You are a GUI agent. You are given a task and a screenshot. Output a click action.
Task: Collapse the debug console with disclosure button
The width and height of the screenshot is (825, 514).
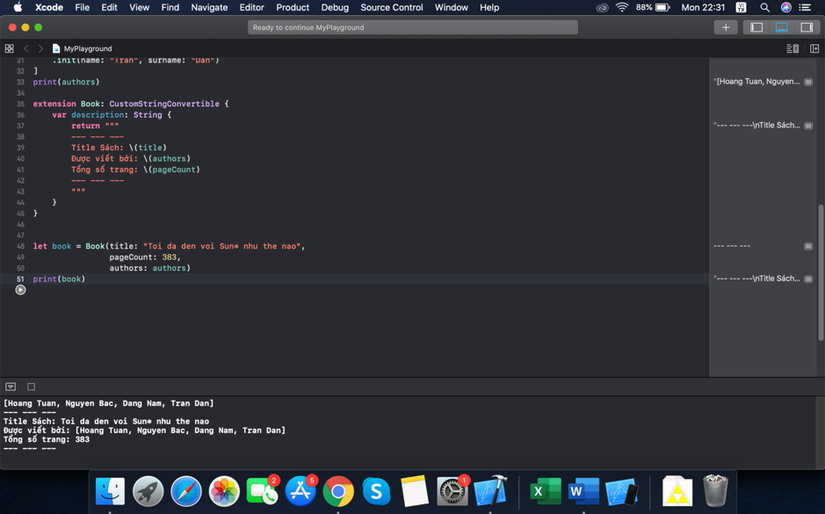click(x=11, y=386)
